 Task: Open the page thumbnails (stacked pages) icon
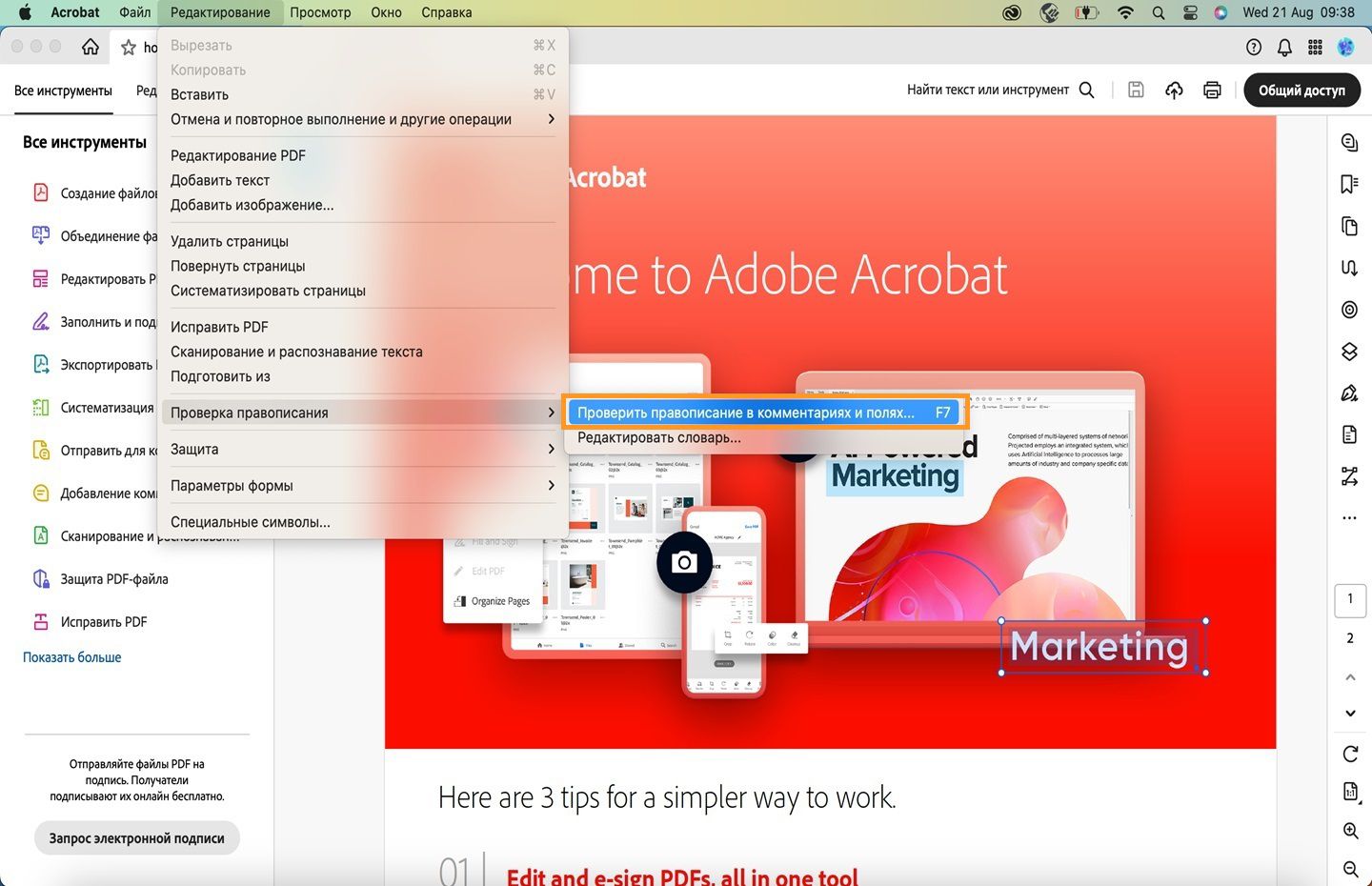tap(1349, 226)
